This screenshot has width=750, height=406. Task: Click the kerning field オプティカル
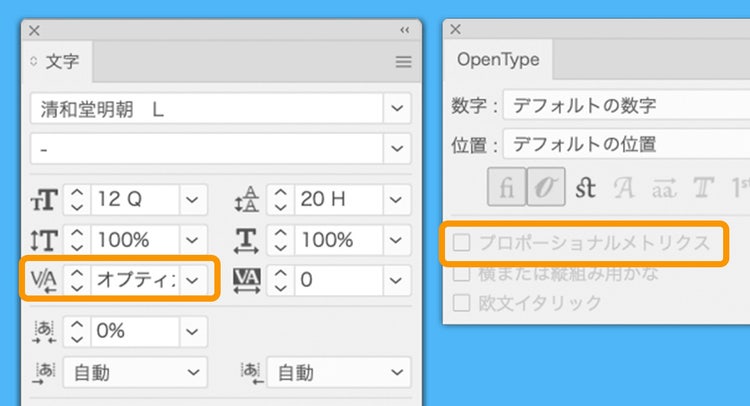click(135, 280)
